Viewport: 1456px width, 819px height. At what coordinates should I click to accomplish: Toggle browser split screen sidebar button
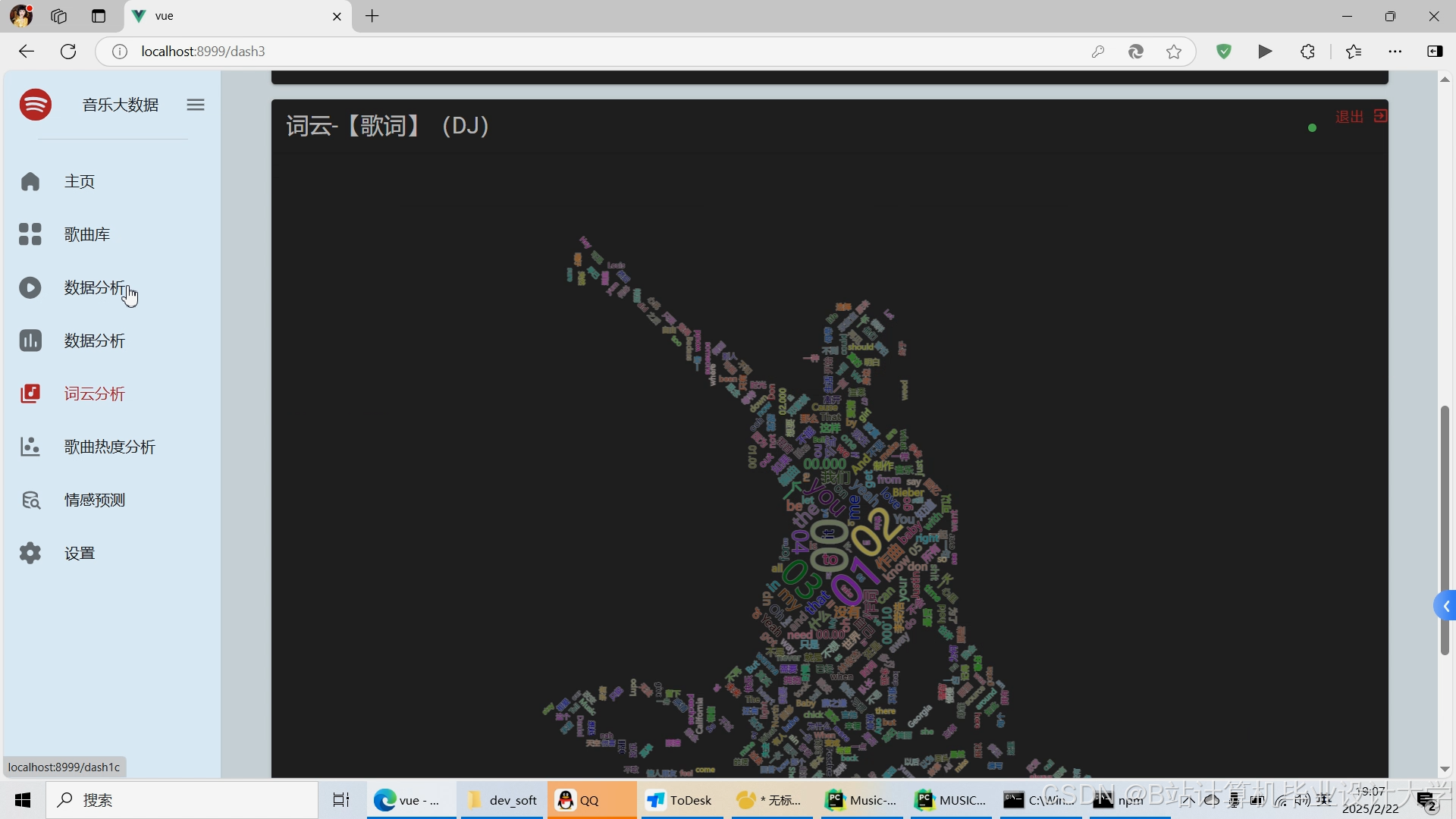point(1435,52)
